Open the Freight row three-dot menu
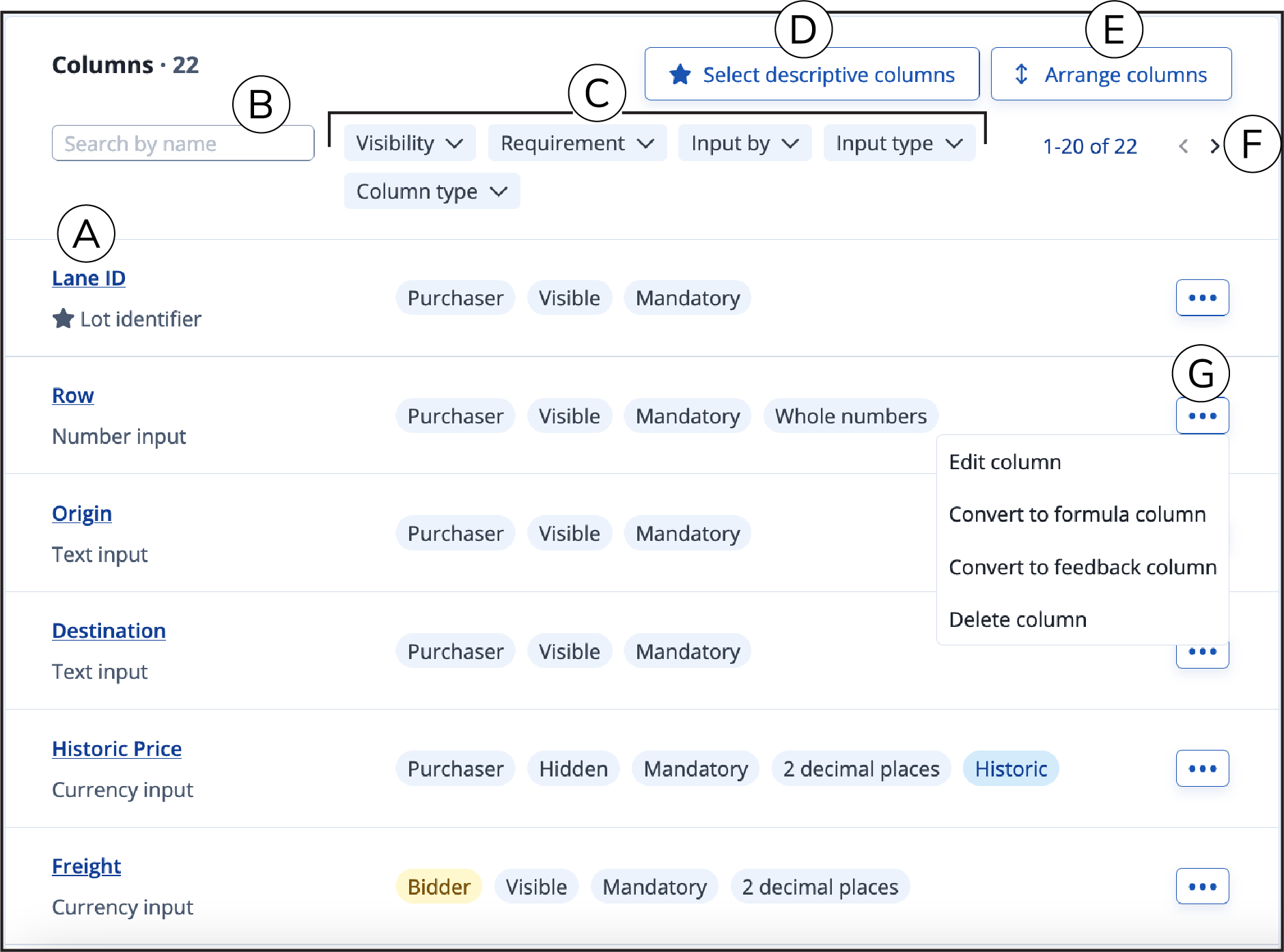This screenshot has height=952, width=1284. point(1202,886)
